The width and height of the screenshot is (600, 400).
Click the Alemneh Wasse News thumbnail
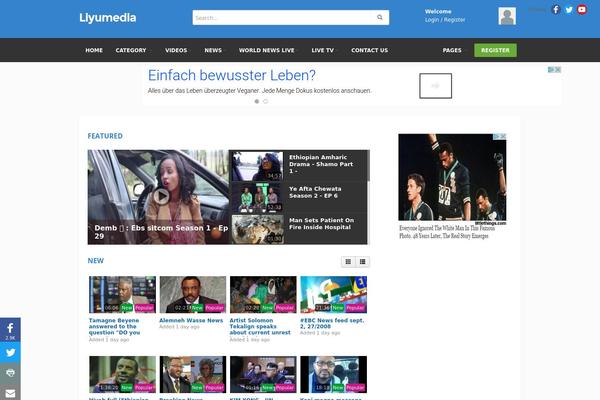pos(193,295)
